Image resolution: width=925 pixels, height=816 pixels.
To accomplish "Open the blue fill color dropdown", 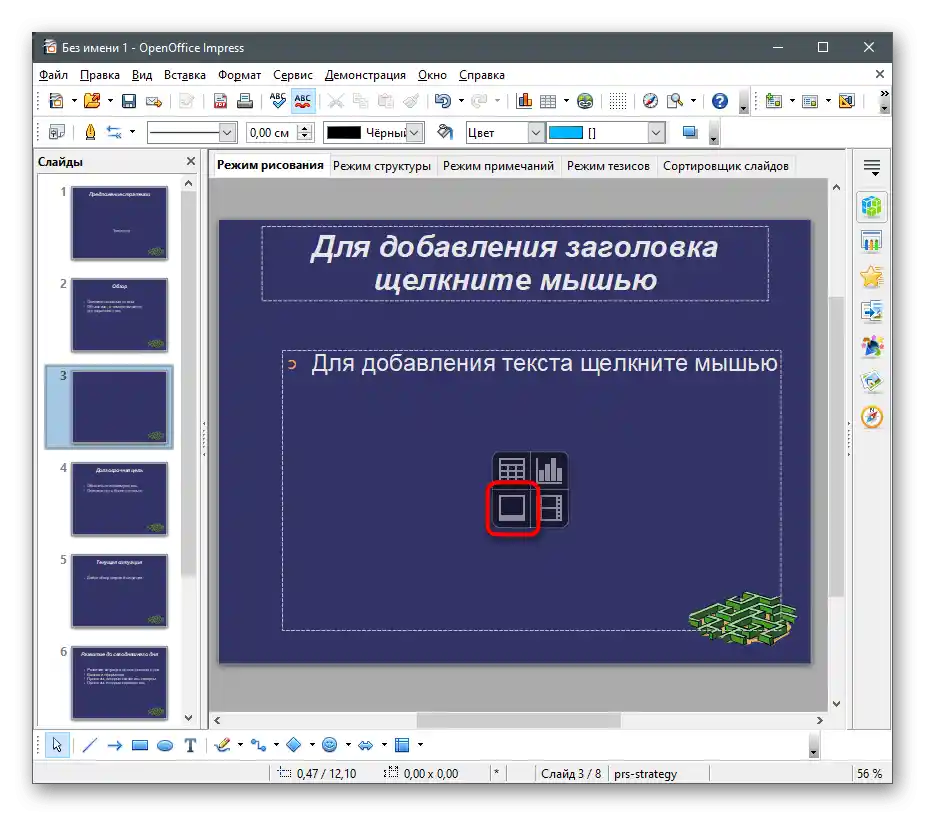I will [x=656, y=133].
